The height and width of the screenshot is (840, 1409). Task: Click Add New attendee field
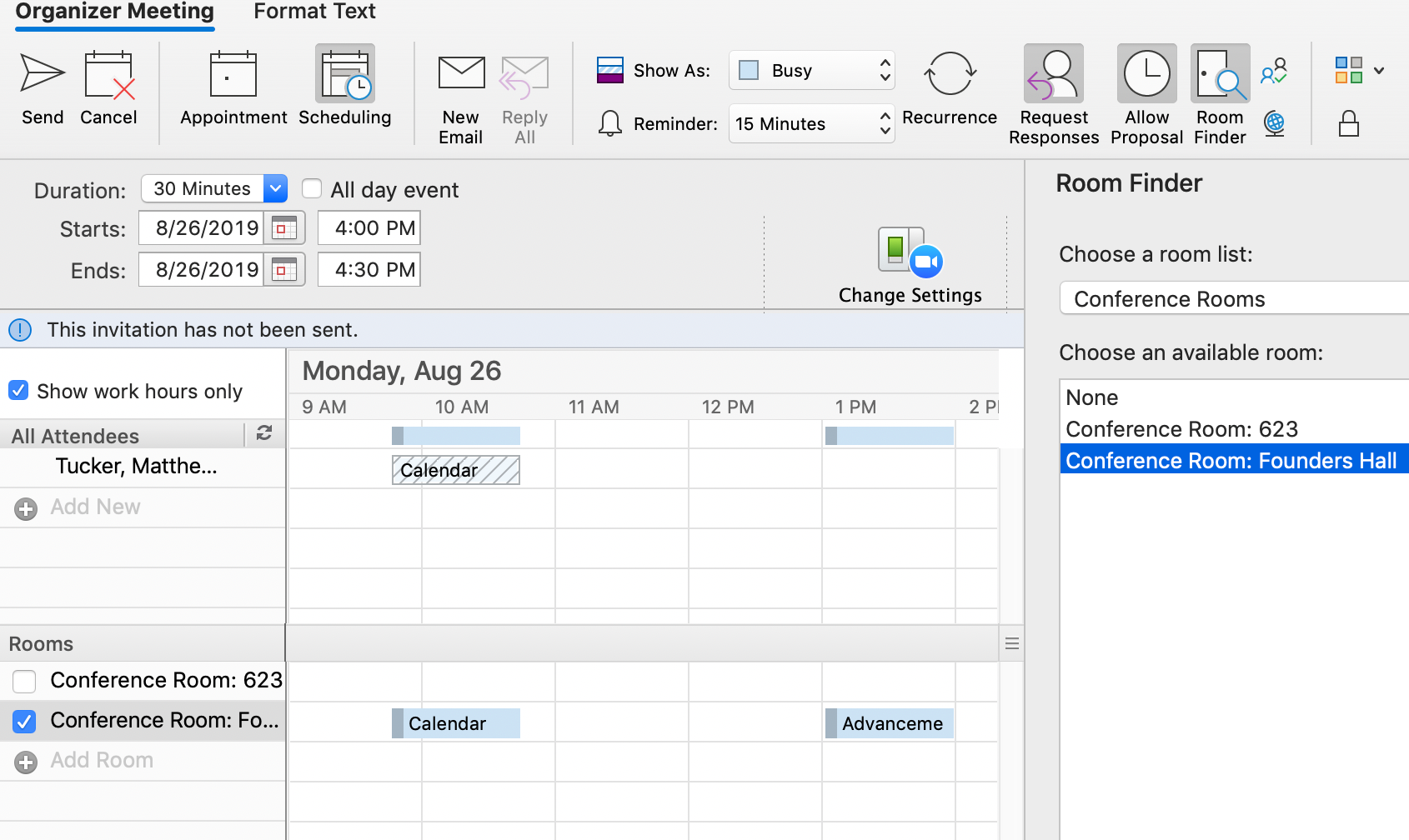[95, 507]
